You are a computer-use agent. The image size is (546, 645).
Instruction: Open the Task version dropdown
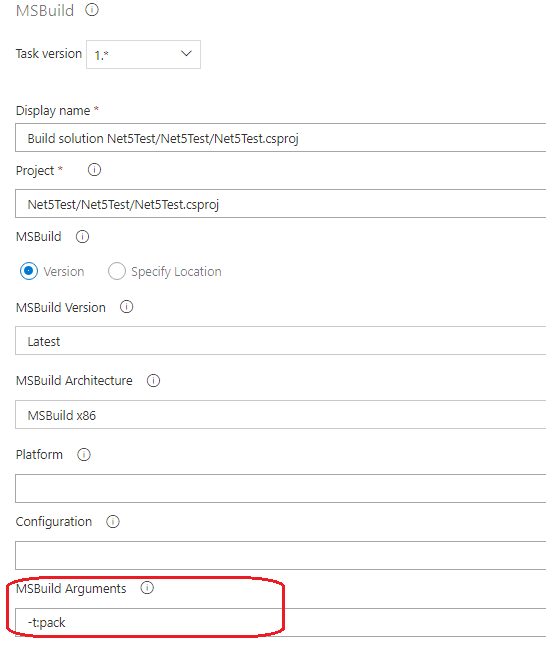point(143,54)
